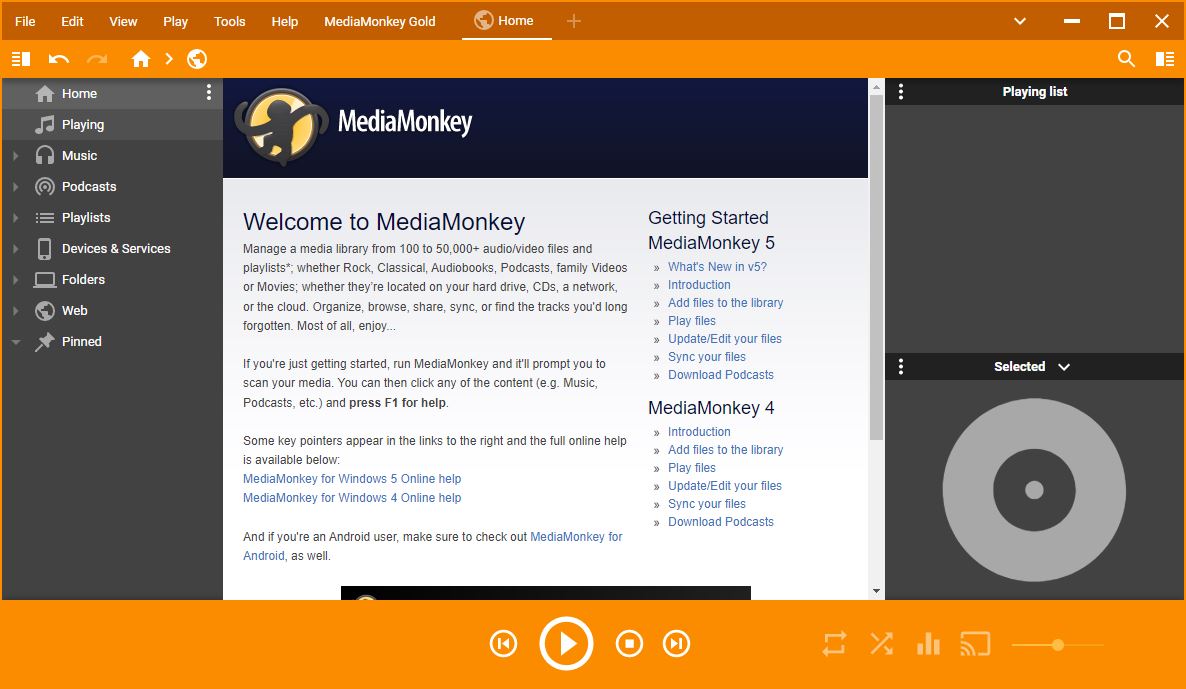1186x689 pixels.
Task: Click the MediaMonkey logo banner image
Action: pos(354,126)
